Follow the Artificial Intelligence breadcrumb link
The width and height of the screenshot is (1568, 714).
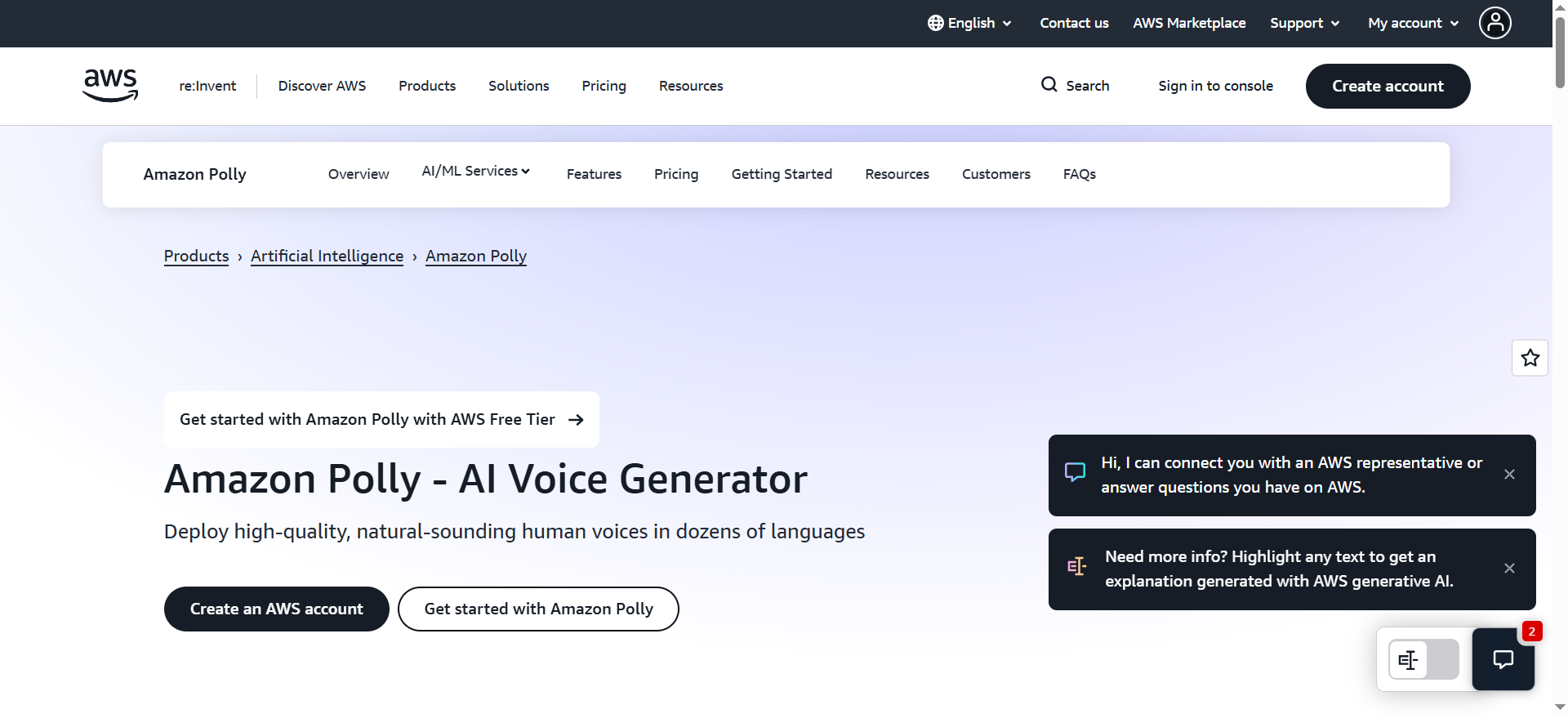tap(327, 256)
